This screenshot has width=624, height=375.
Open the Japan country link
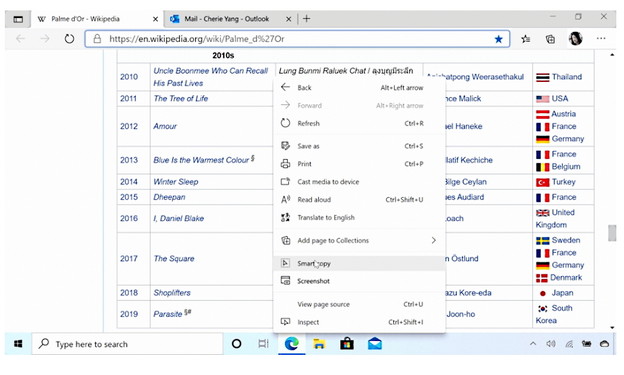(x=562, y=293)
